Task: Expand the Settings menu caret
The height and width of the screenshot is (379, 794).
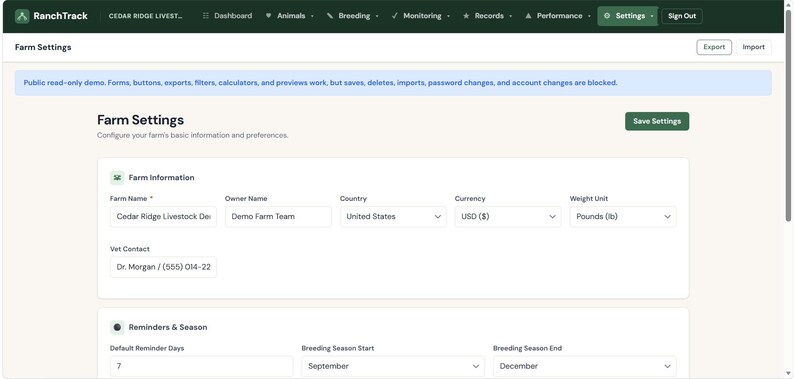Action: tap(652, 16)
